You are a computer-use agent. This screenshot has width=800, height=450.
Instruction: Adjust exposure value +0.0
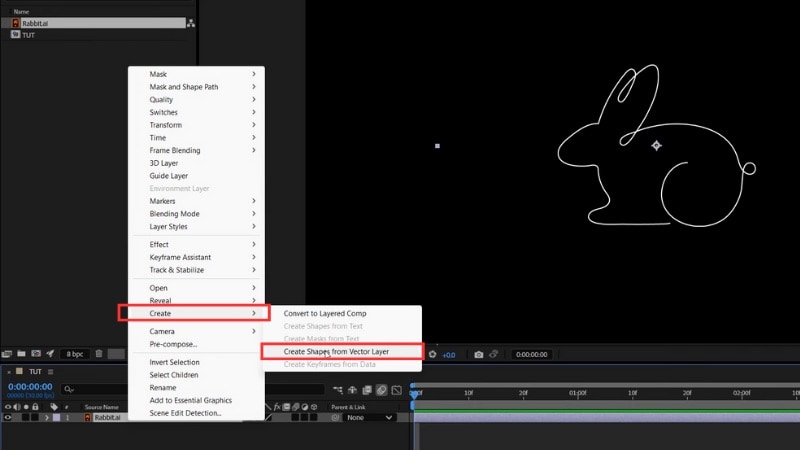(x=449, y=355)
